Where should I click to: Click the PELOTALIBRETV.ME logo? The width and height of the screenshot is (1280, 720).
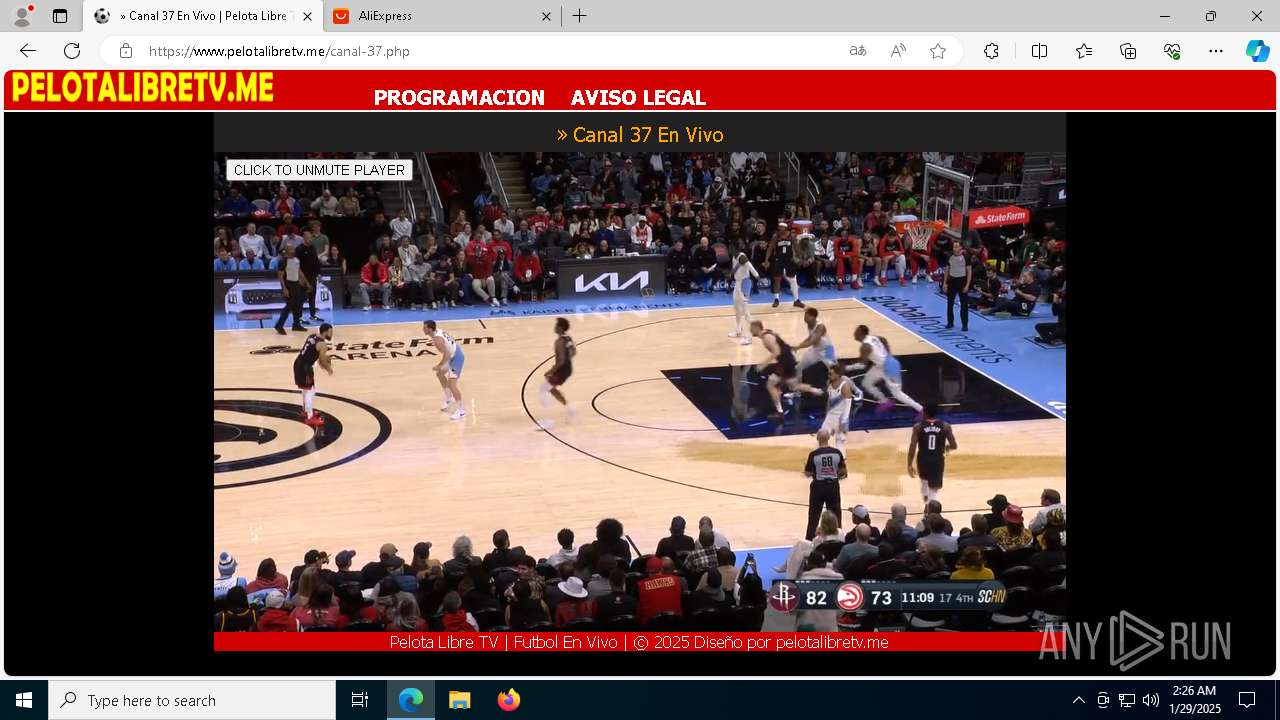click(x=143, y=88)
